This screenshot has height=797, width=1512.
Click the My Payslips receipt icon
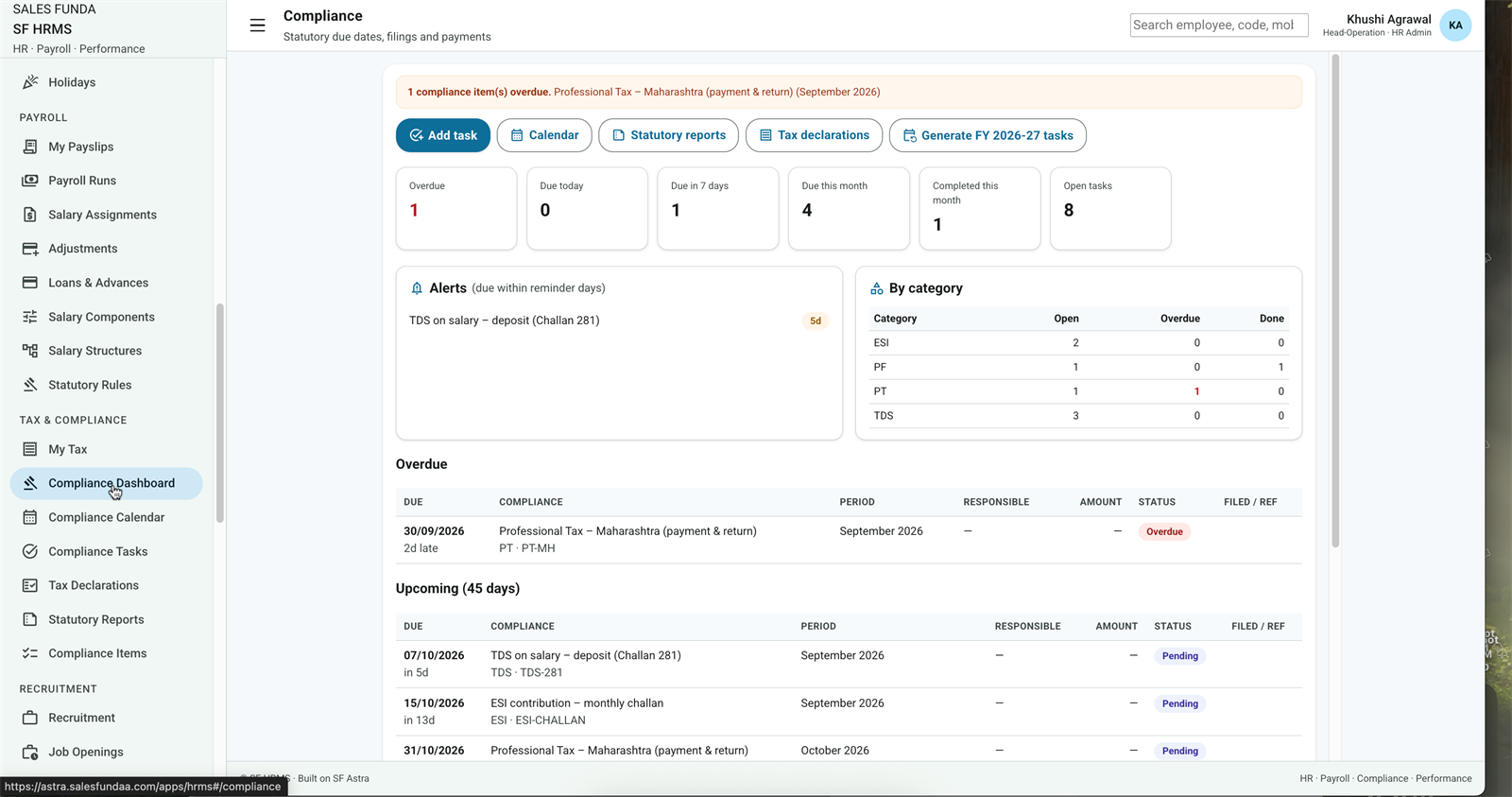point(30,147)
